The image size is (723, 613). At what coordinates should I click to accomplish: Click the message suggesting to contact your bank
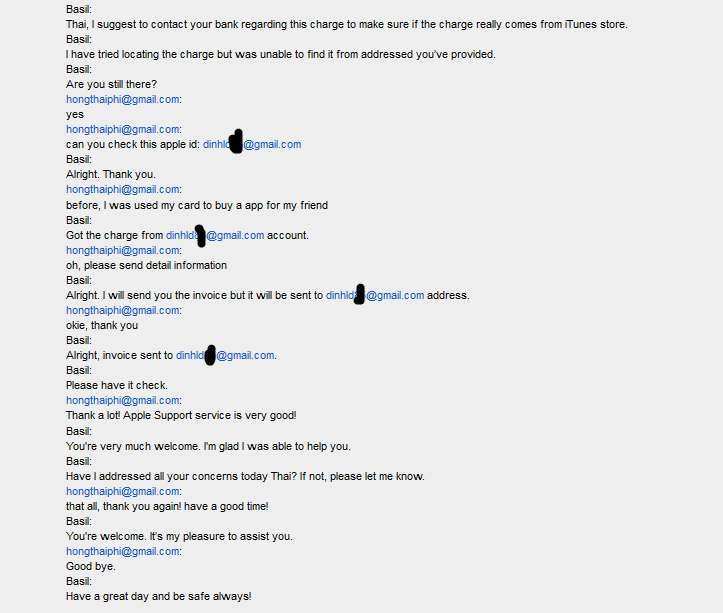pyautogui.click(x=346, y=24)
